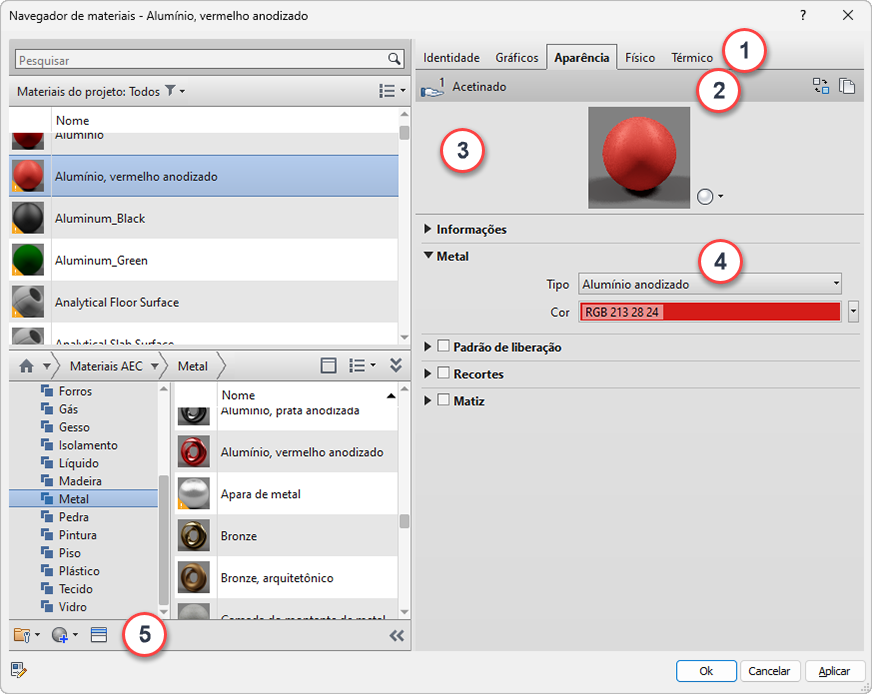This screenshot has height=694, width=872.
Task: Toggle library tree panel view icon
Action: (329, 365)
